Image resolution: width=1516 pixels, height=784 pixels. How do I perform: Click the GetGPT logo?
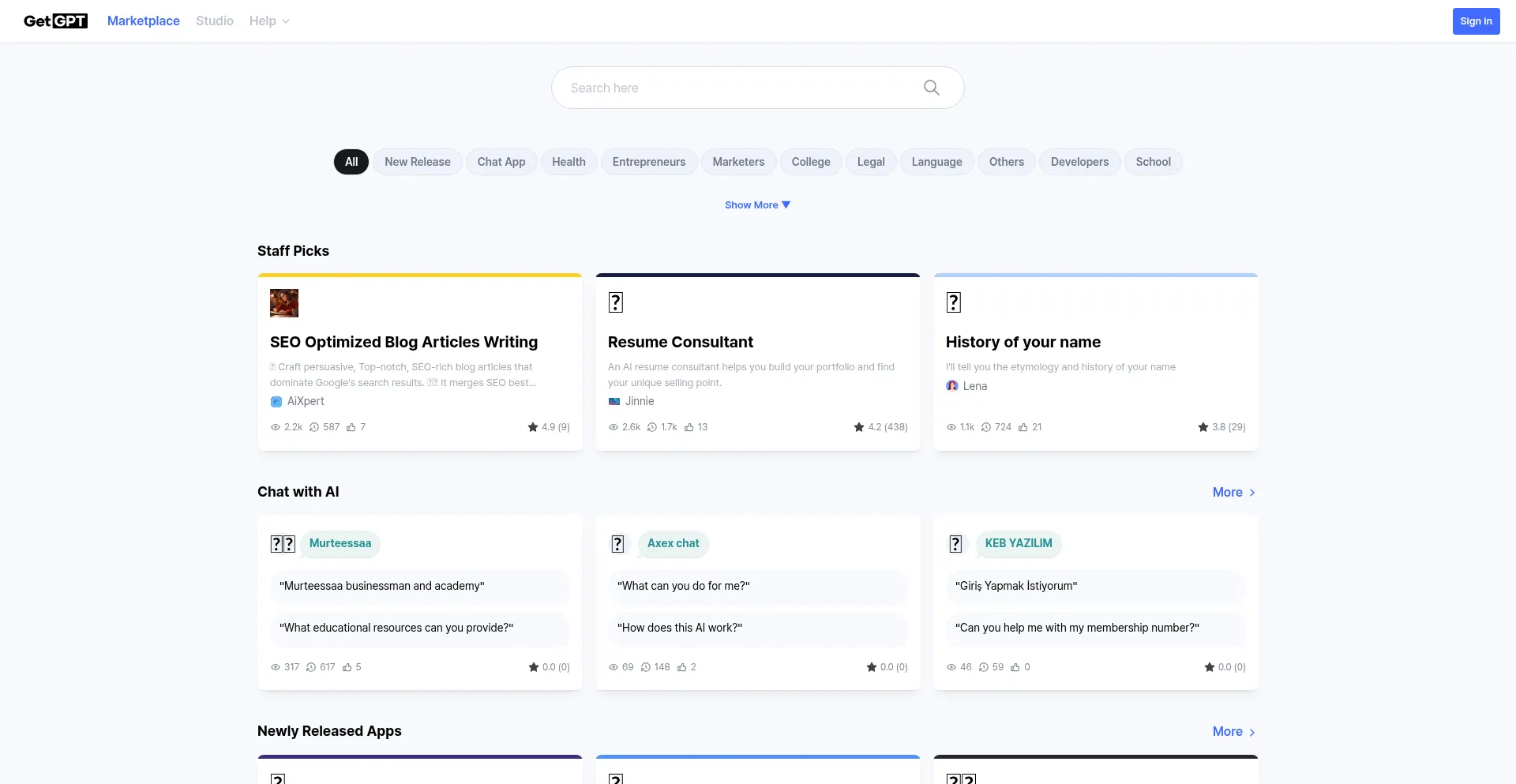pyautogui.click(x=55, y=21)
